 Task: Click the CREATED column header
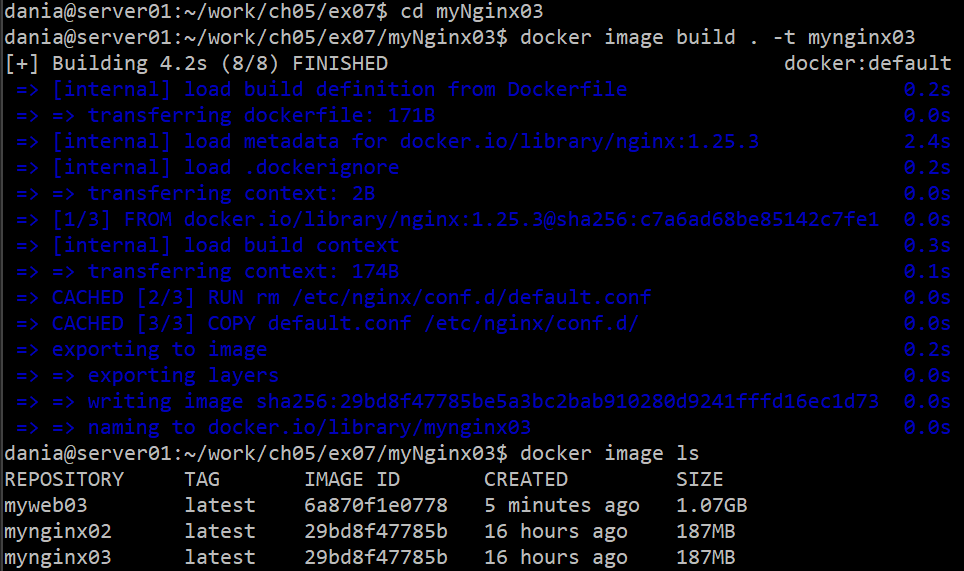526,479
